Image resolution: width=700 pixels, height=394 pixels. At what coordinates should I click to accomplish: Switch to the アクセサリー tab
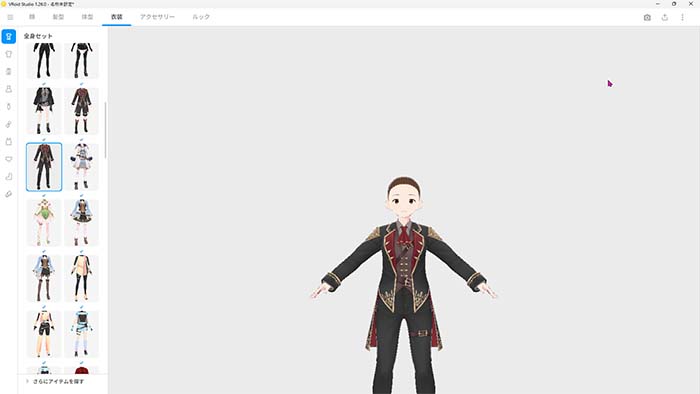pos(157,17)
